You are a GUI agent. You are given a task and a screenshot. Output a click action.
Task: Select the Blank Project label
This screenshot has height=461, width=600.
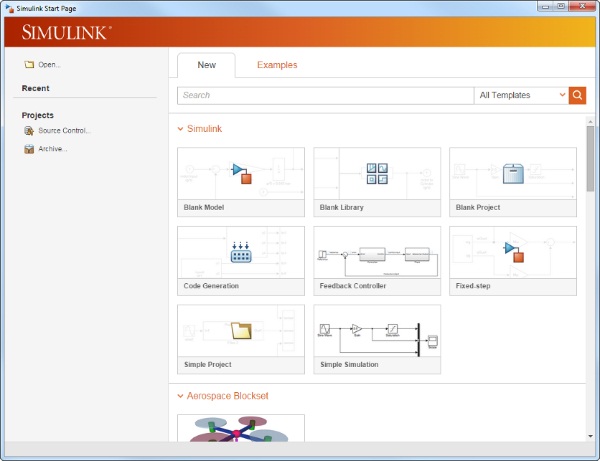(x=478, y=207)
